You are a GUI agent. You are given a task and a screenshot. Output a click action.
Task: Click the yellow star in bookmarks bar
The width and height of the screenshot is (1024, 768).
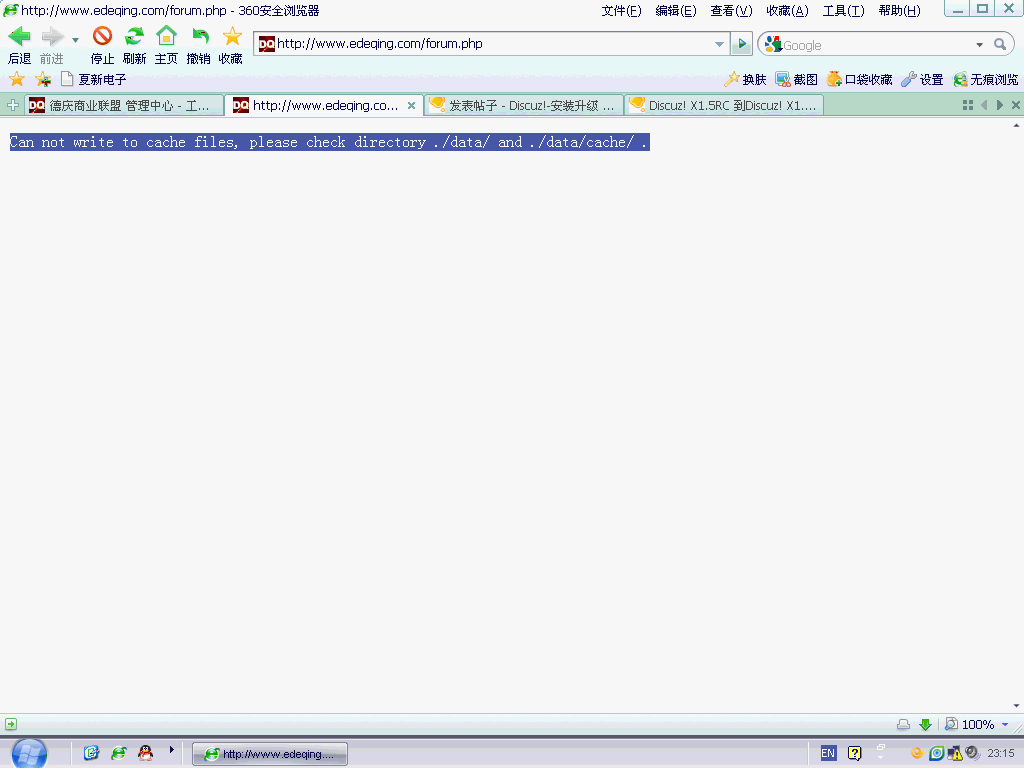pyautogui.click(x=17, y=80)
